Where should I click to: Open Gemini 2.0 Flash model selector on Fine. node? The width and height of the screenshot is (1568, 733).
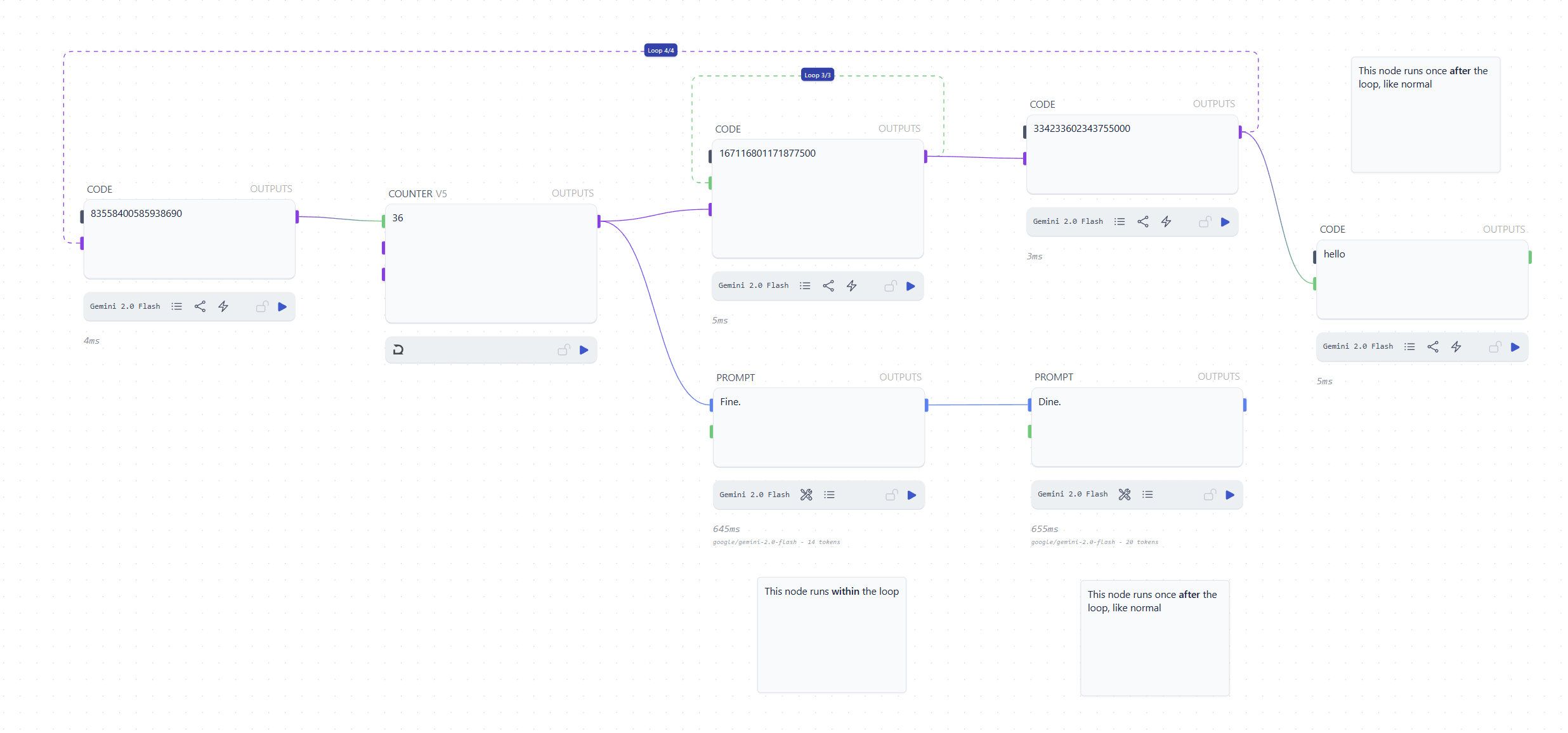[754, 495]
